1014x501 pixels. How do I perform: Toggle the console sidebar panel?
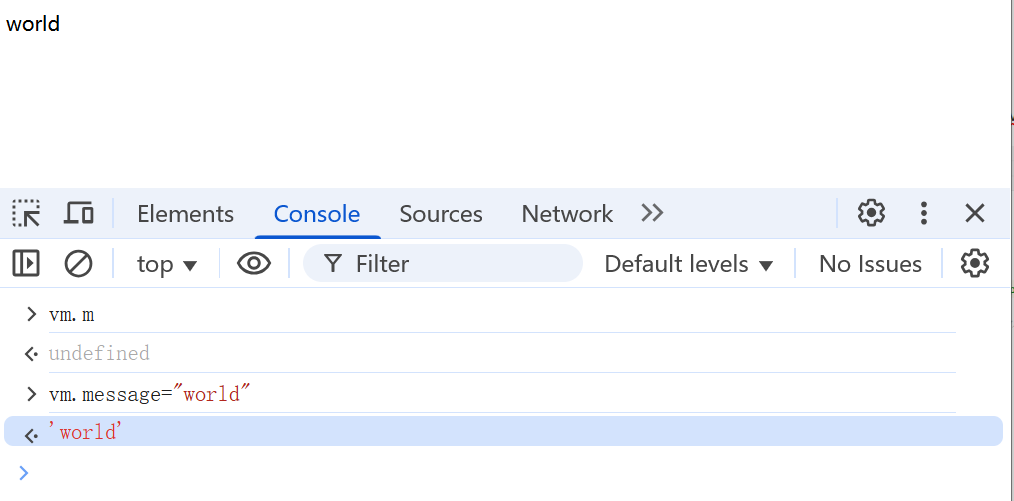pos(26,264)
